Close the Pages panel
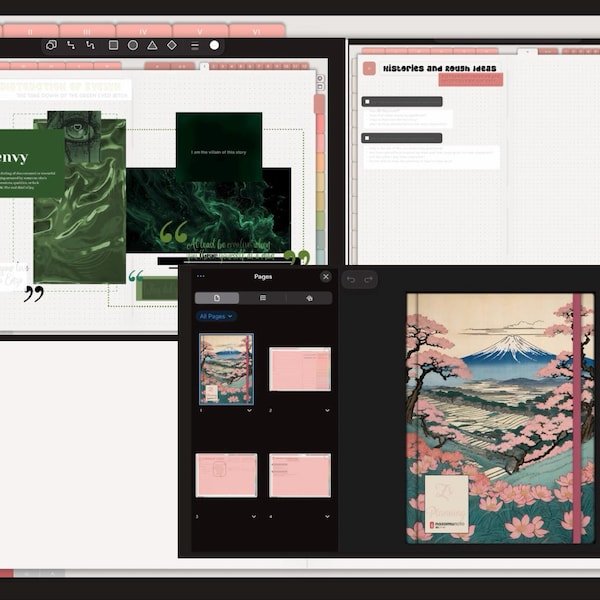Viewport: 600px width, 600px height. 326,276
